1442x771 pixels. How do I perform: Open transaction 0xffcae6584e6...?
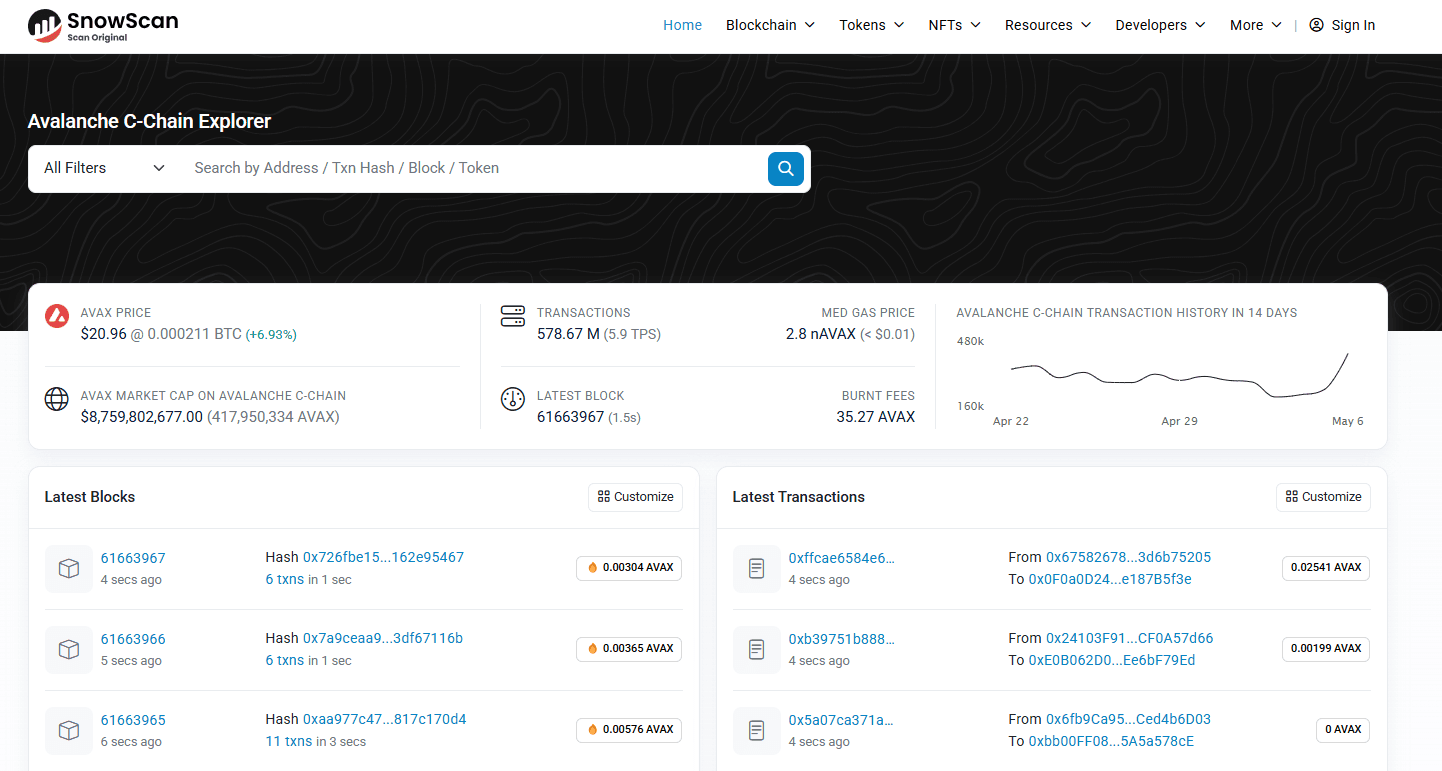[x=841, y=558]
